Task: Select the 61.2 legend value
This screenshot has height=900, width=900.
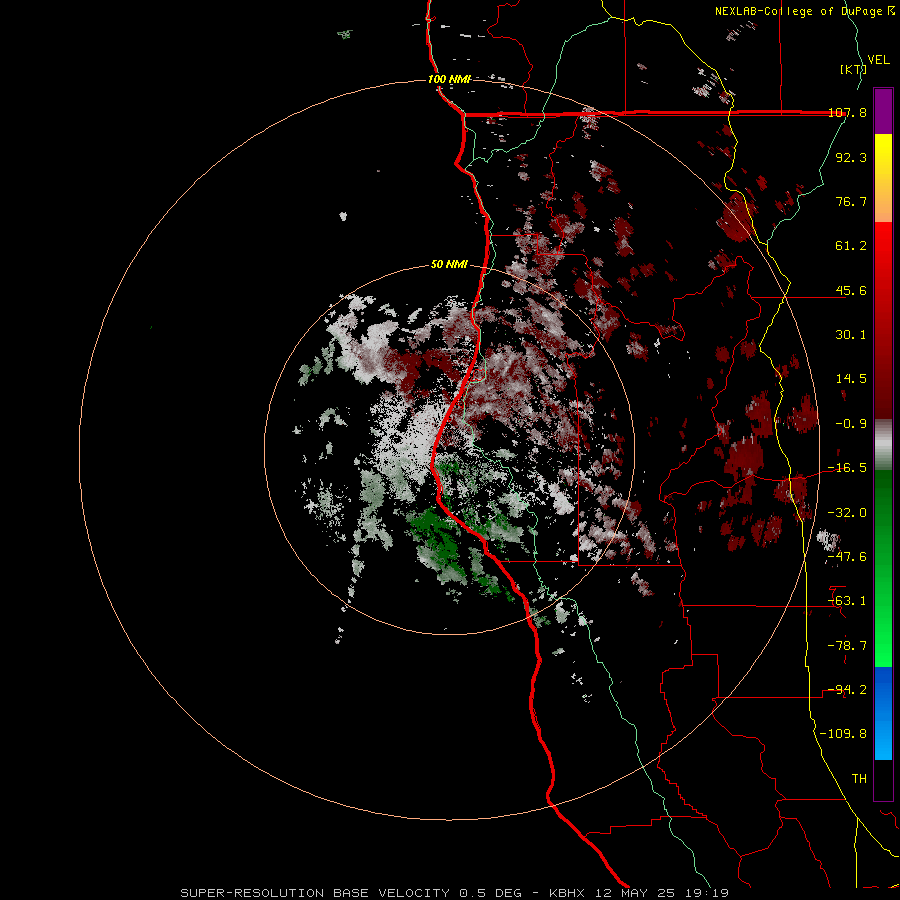Action: pos(851,246)
